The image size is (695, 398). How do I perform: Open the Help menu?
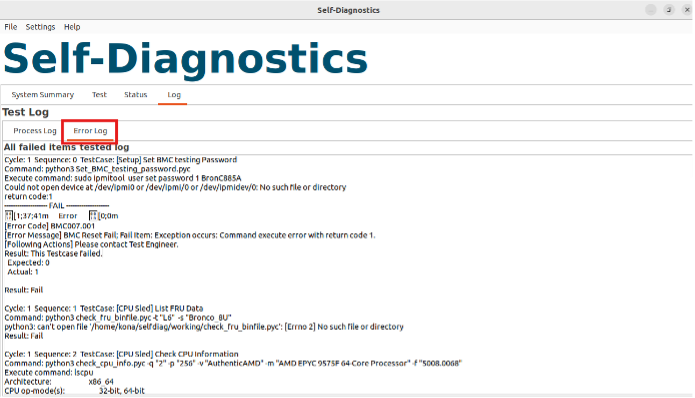point(72,27)
